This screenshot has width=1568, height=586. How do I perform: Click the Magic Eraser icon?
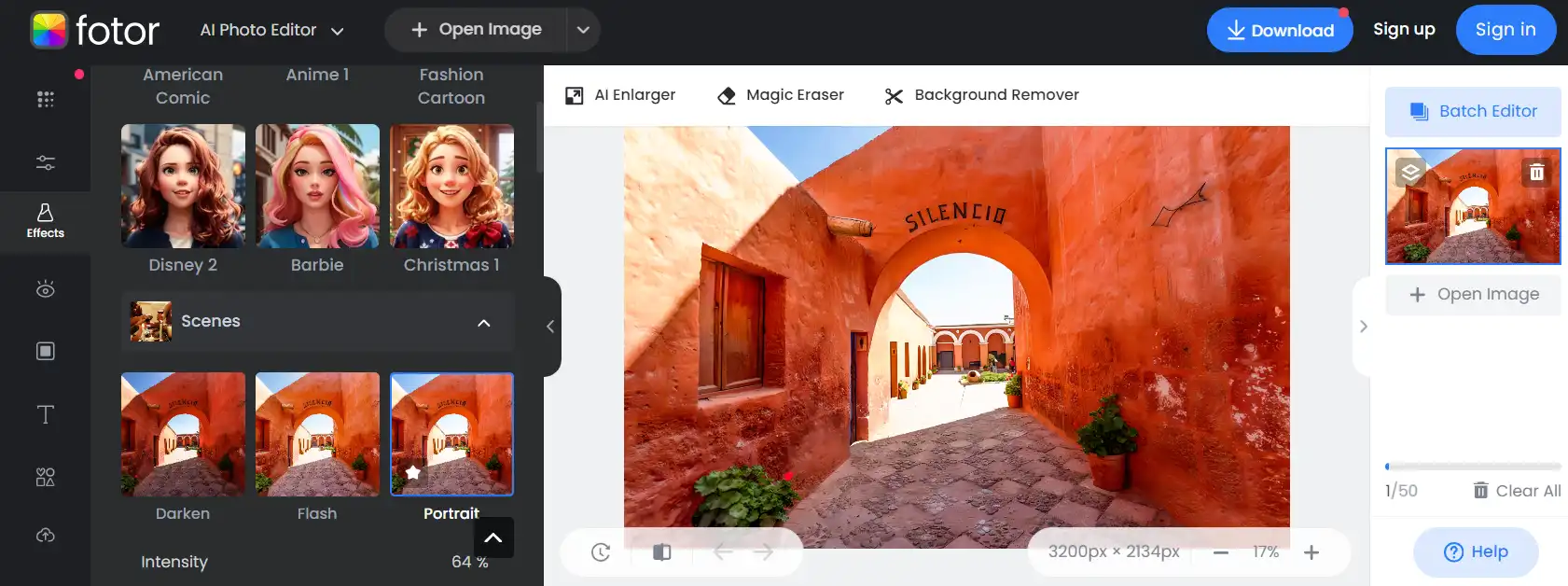coord(727,95)
